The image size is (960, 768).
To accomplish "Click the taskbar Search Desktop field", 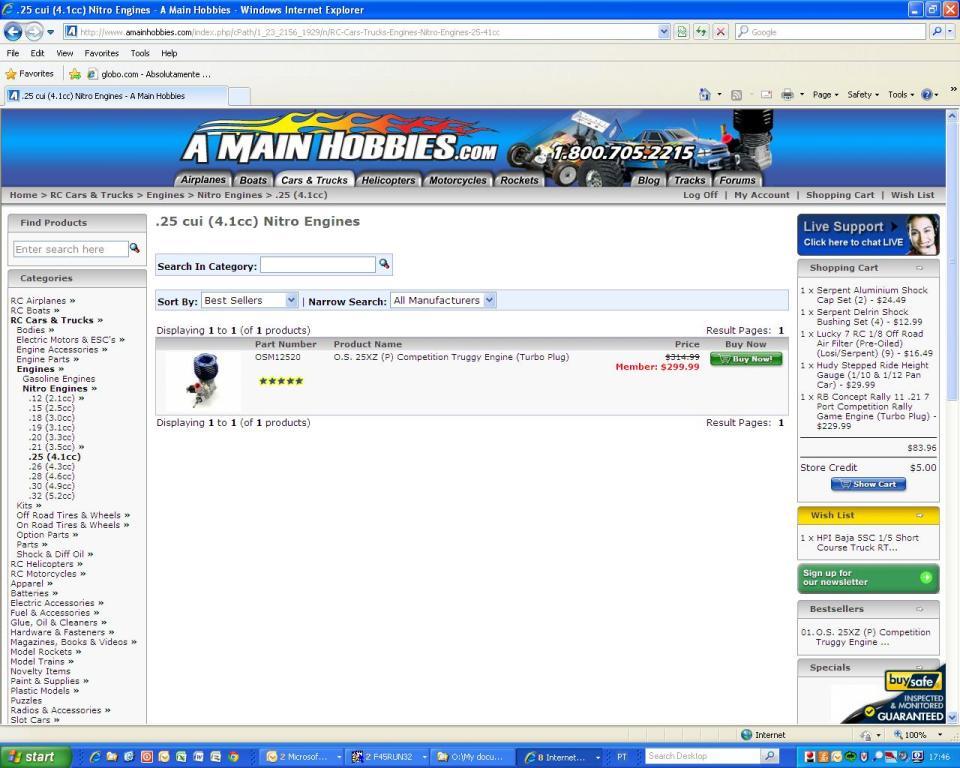I will pyautogui.click(x=703, y=756).
